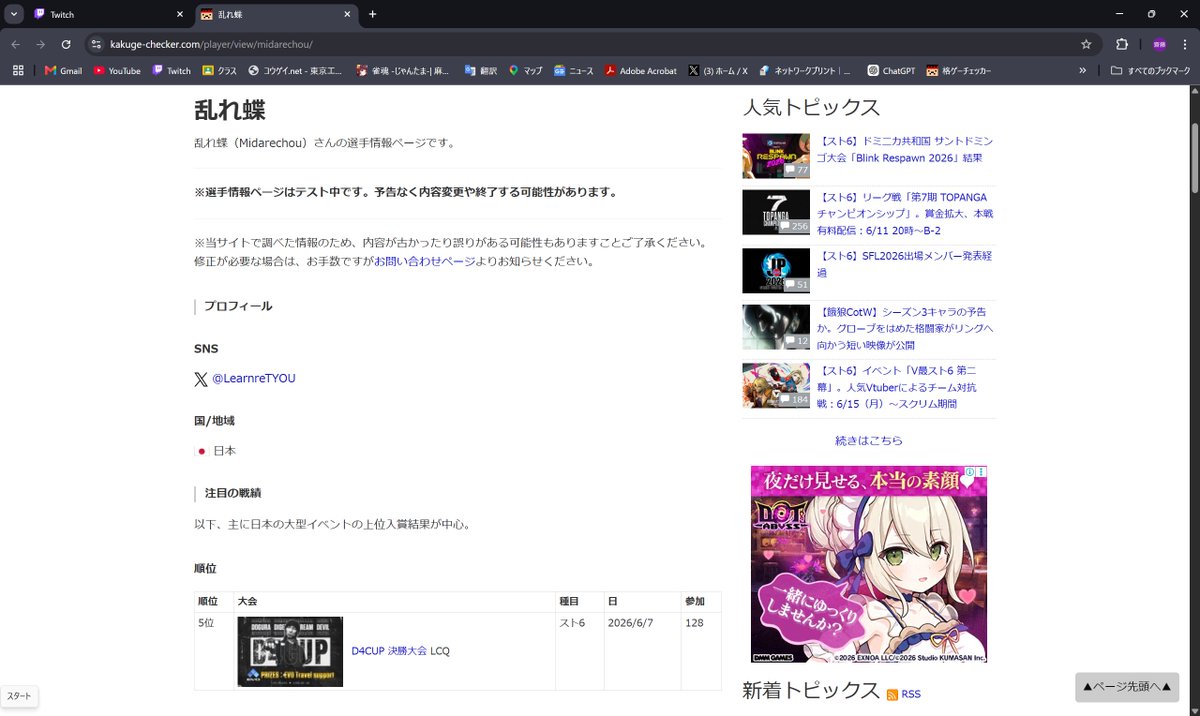Click the 順位 table column header
Viewport: 1200px width, 716px height.
click(x=214, y=602)
